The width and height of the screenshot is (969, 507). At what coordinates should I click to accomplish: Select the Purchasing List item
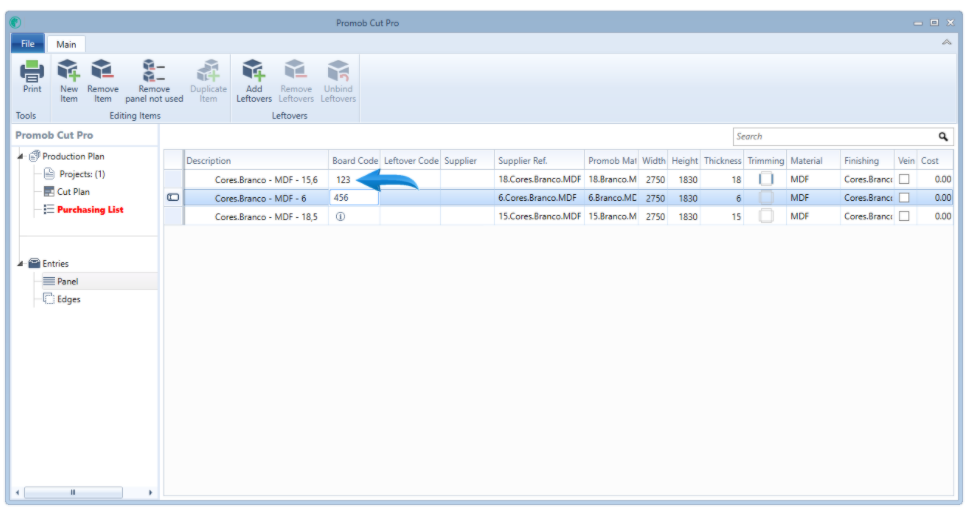point(90,210)
